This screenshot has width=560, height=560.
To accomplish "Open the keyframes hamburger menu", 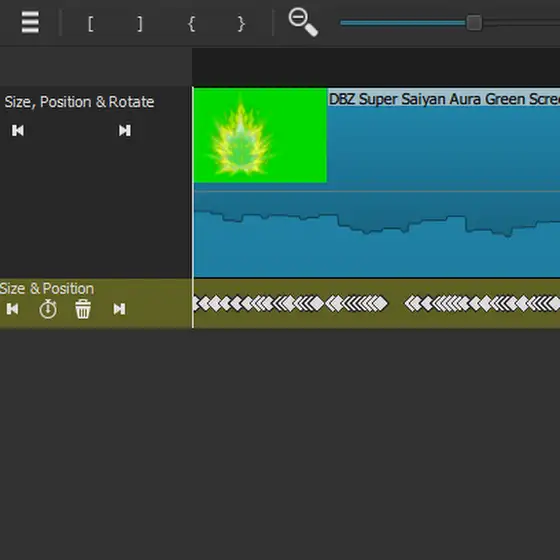I will tap(30, 22).
